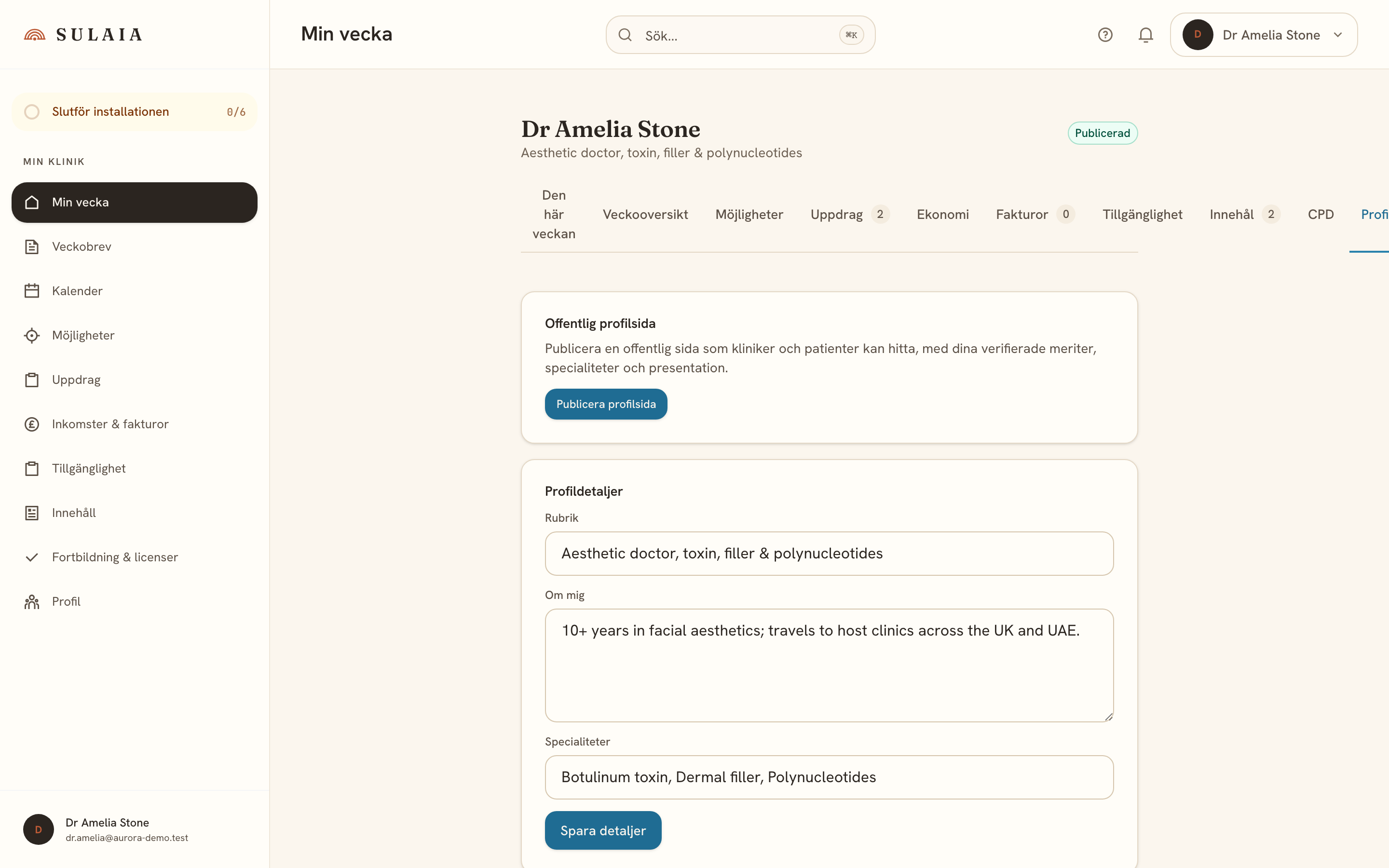The width and height of the screenshot is (1389, 868).
Task: Toggle the Slutför installationen circle indicator
Action: (32, 112)
